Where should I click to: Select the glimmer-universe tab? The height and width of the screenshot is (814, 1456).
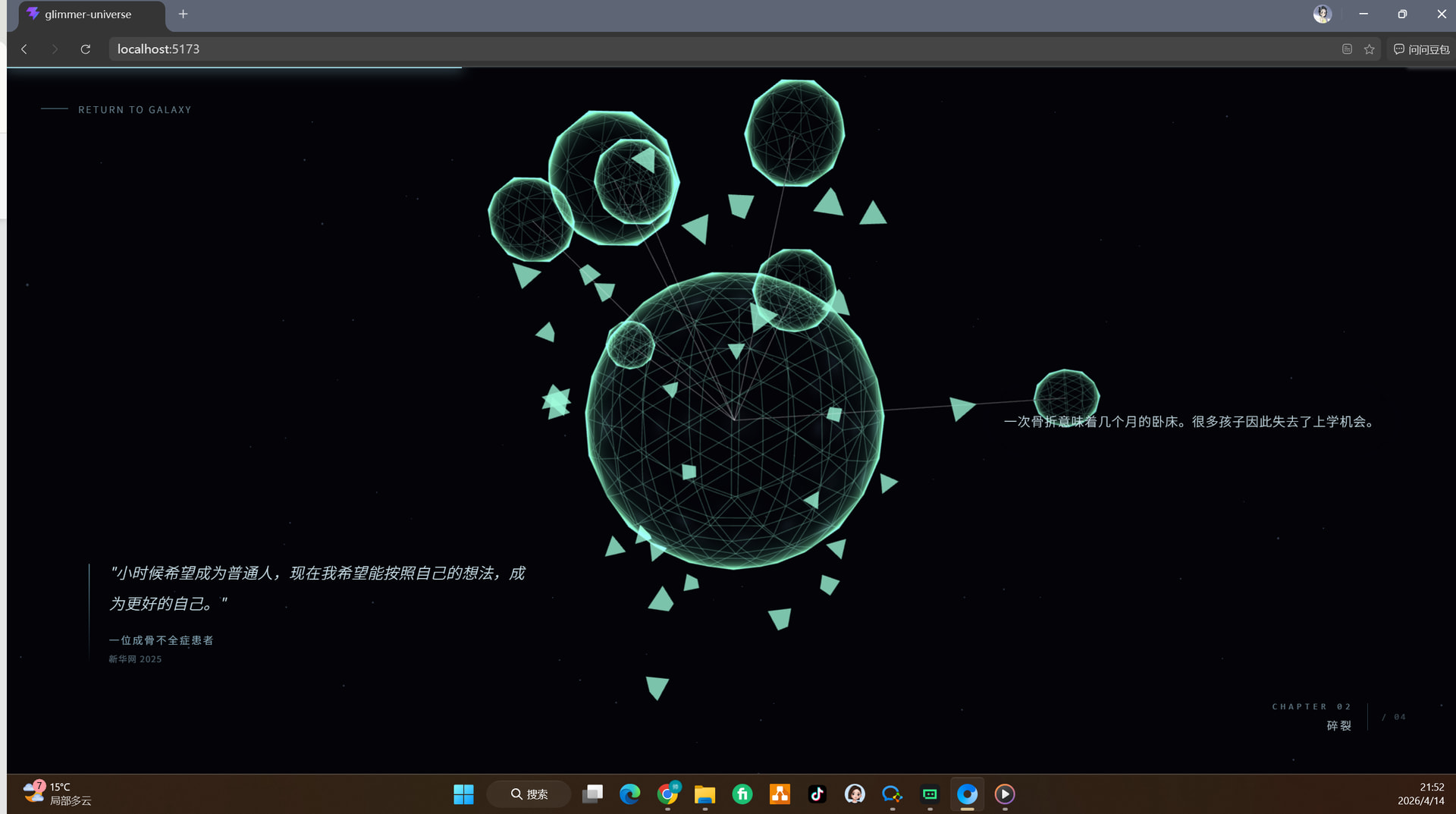tap(88, 14)
